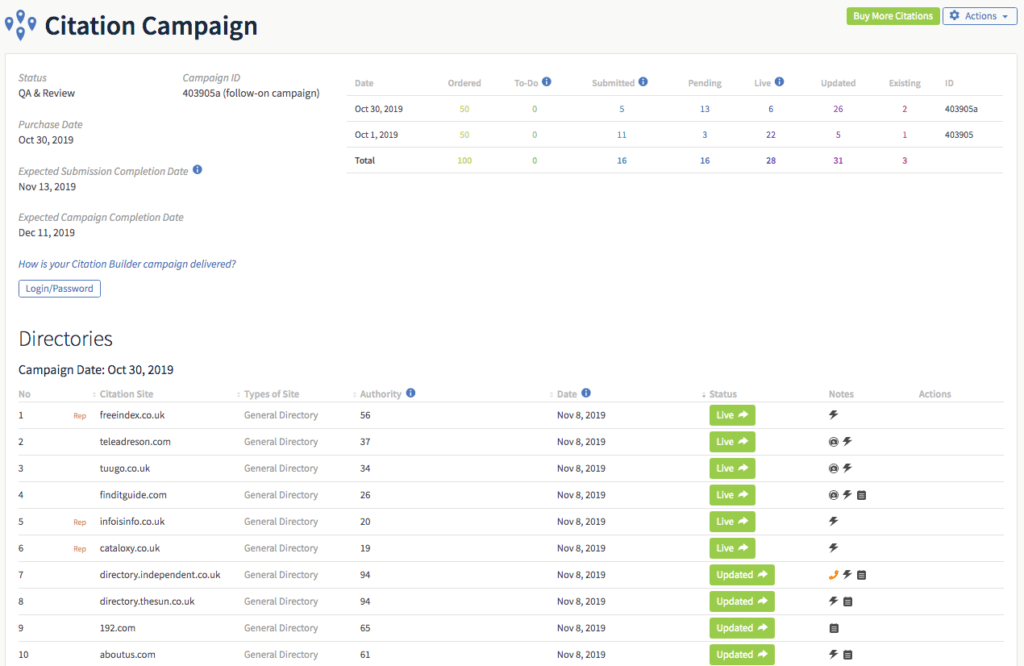Viewport: 1024px width, 666px height.
Task: Click campaign ID 403905a in summary table
Action: coord(961,109)
